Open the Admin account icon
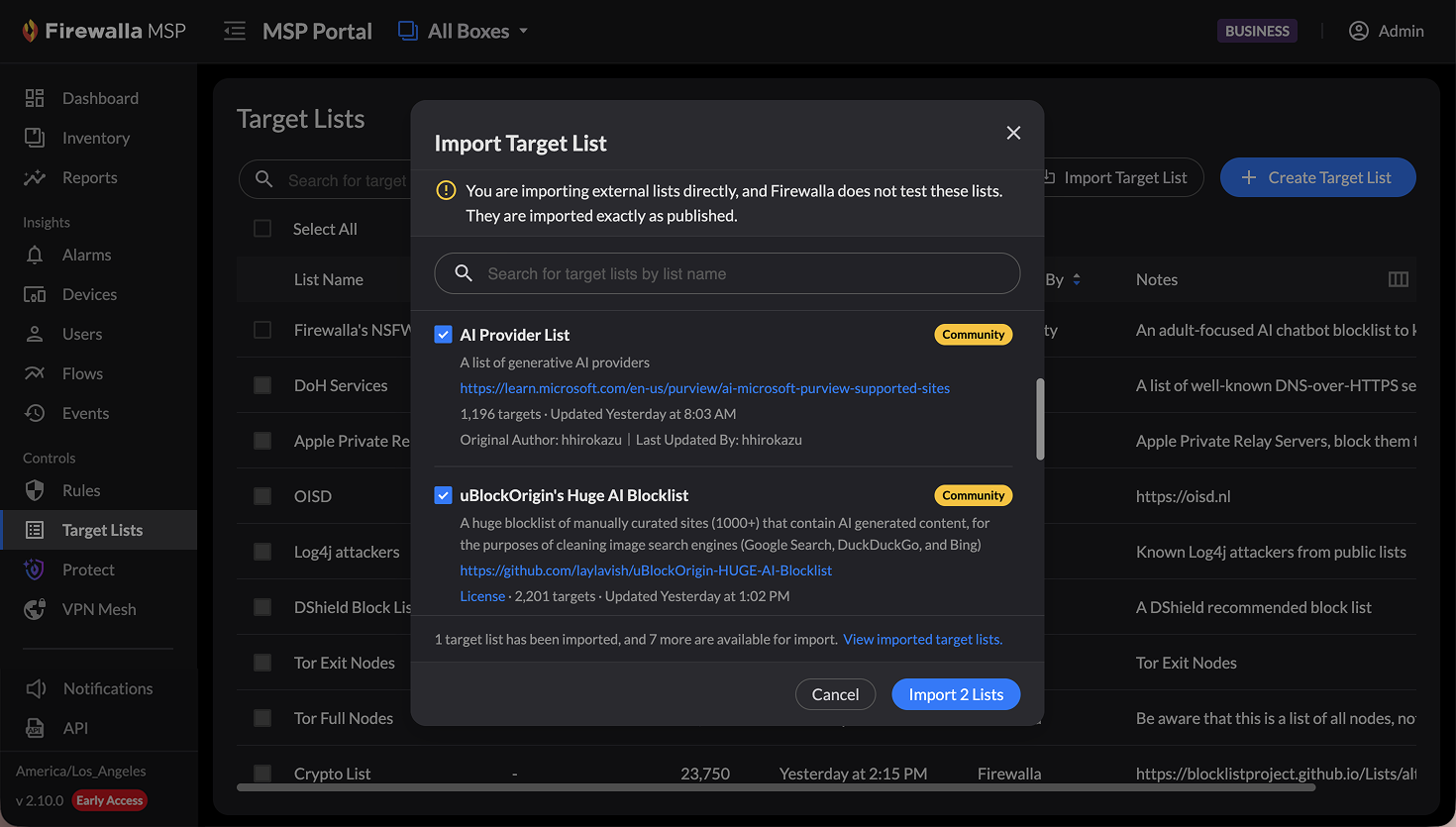1456x827 pixels. click(1359, 31)
